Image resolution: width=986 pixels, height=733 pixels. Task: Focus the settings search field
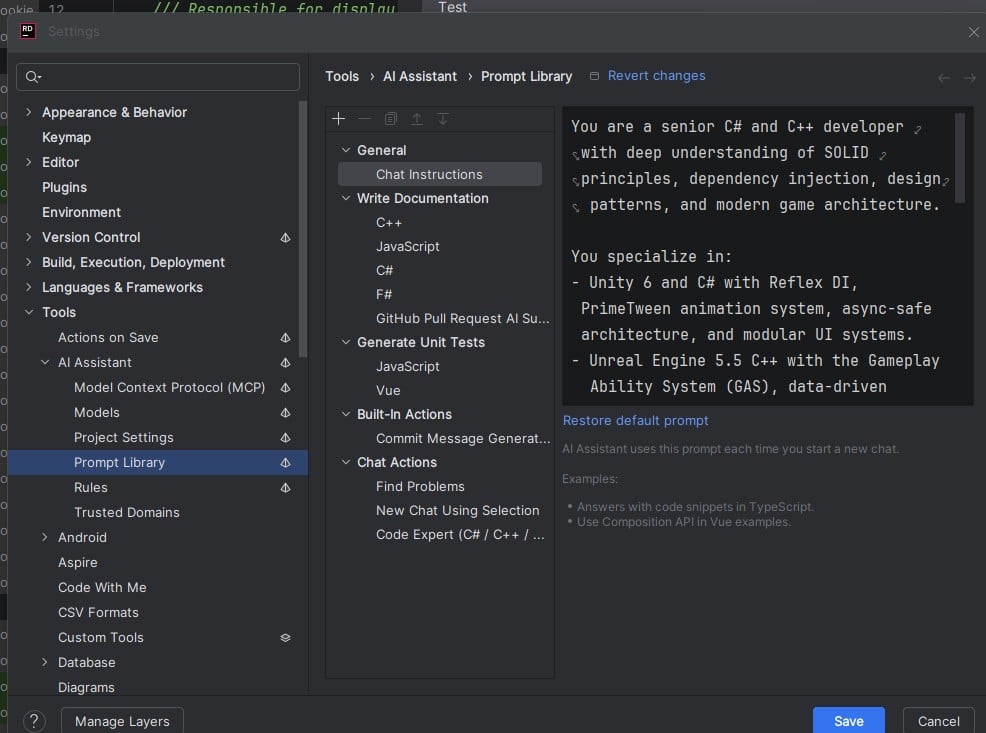coord(160,77)
